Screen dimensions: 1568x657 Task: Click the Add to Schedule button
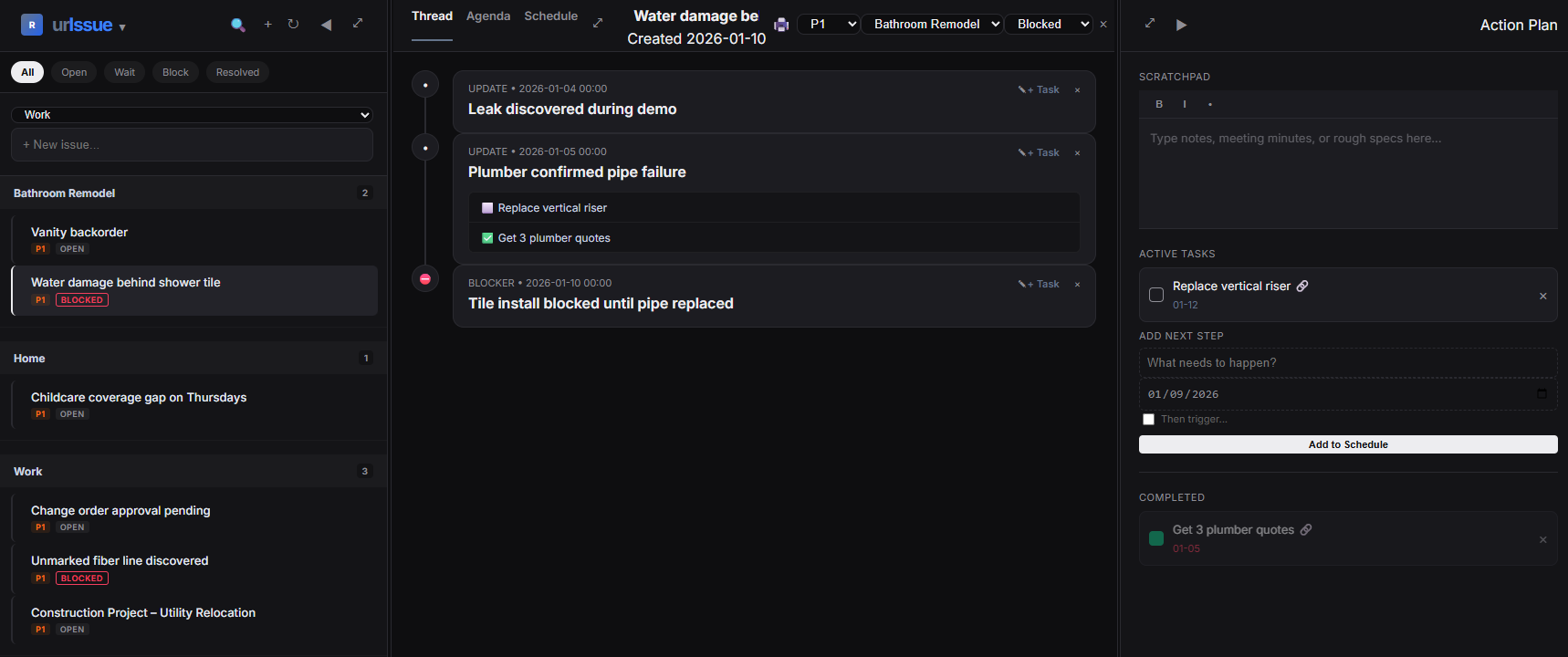click(x=1348, y=444)
